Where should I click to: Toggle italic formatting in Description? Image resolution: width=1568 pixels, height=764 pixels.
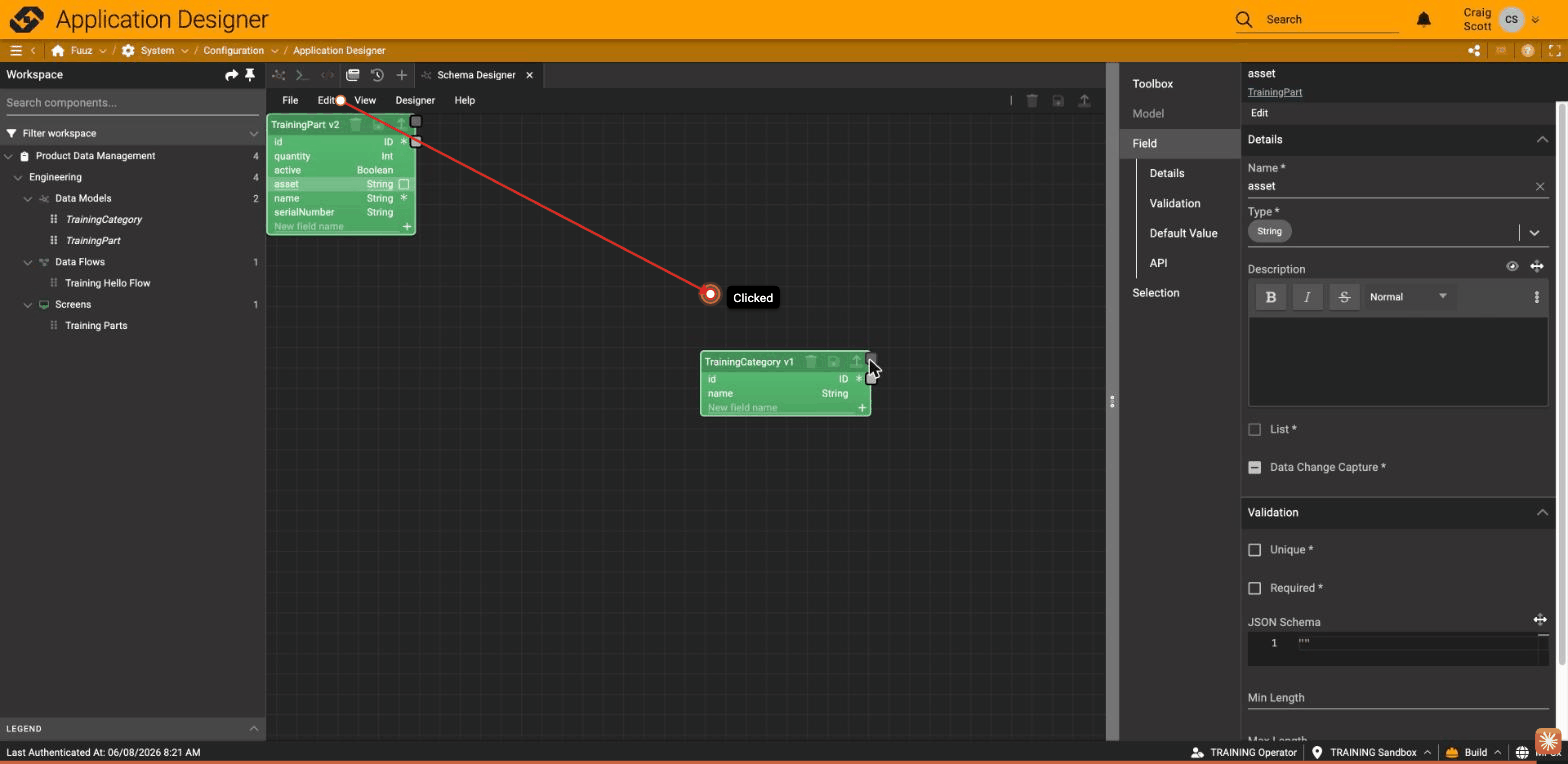pyautogui.click(x=1307, y=297)
